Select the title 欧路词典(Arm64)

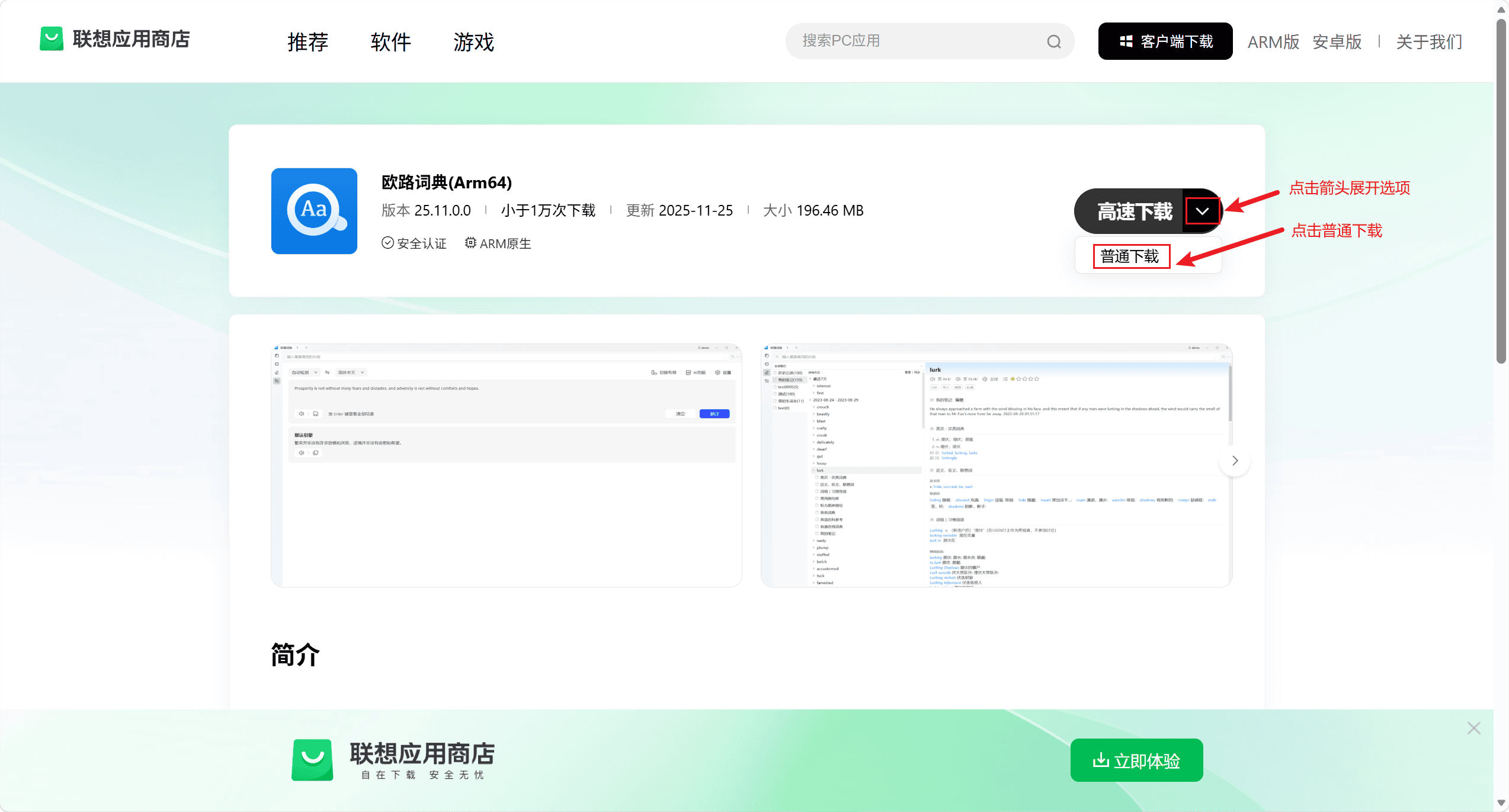(x=447, y=182)
